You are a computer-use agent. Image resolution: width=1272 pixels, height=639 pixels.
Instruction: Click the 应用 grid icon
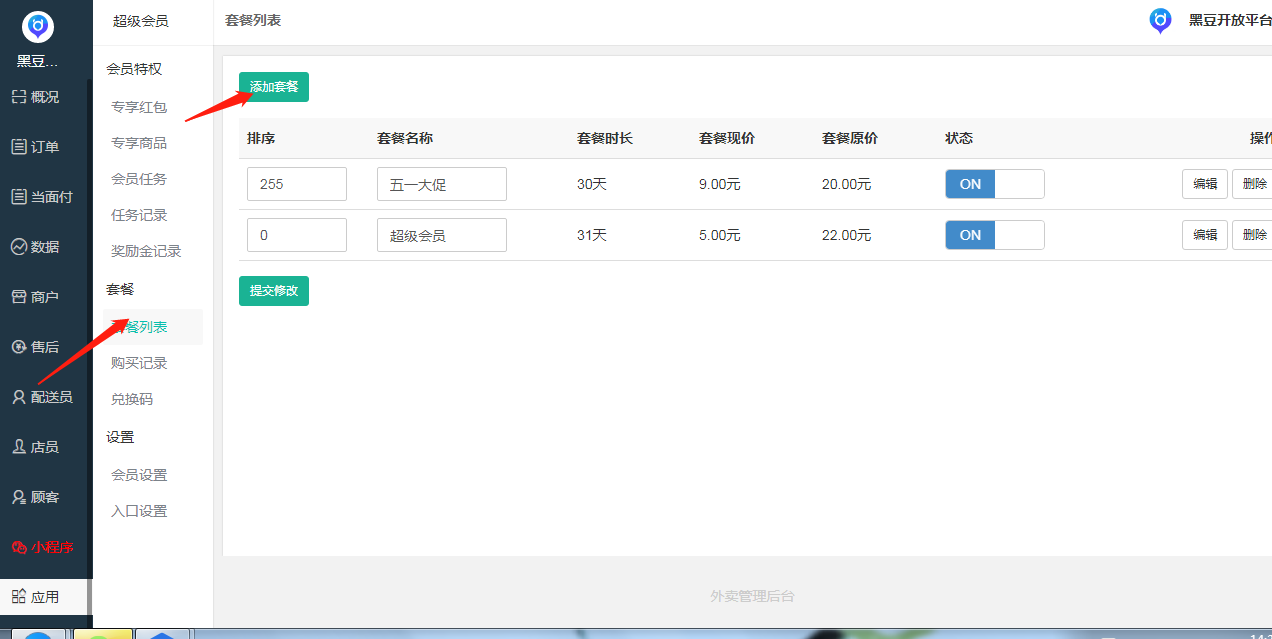click(x=18, y=597)
